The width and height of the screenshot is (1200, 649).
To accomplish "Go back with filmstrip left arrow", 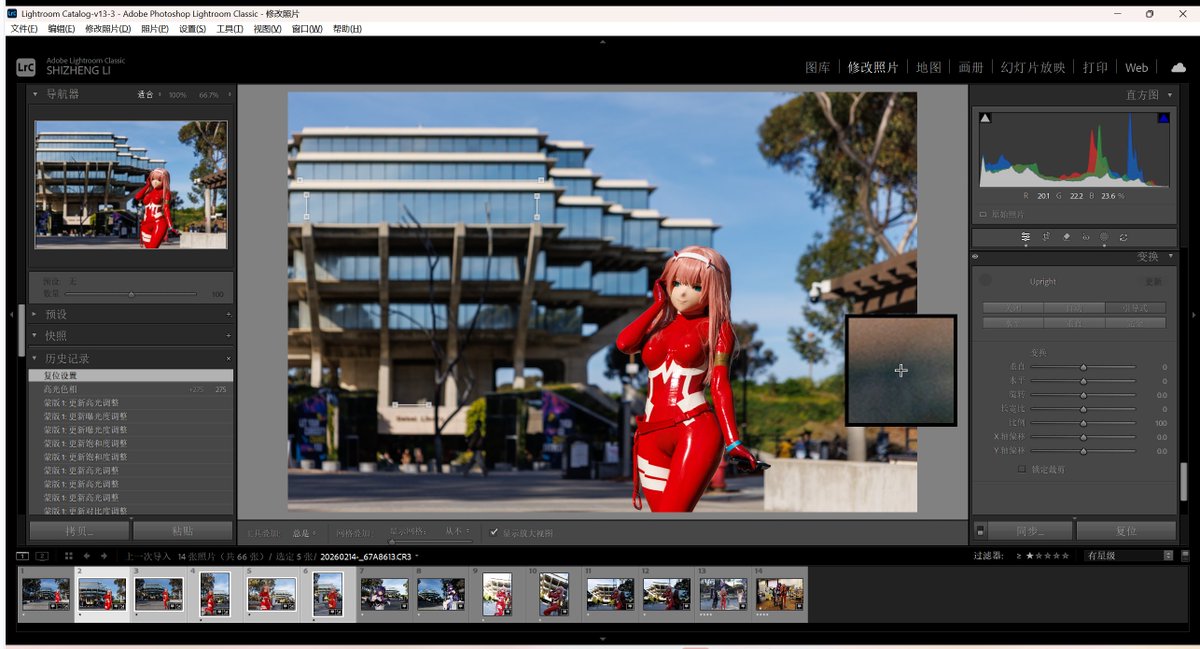I will point(87,555).
